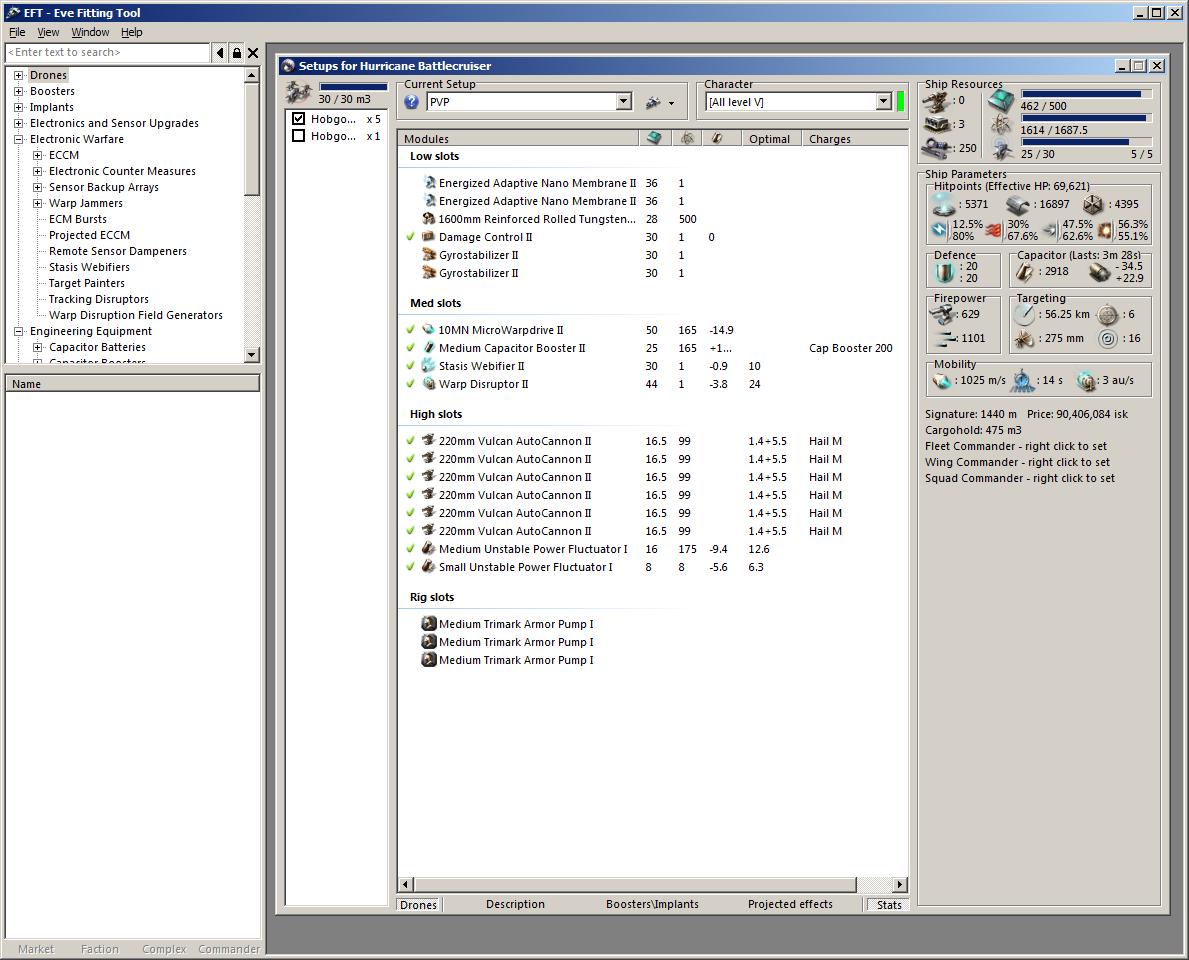
Task: Open the View menu
Action: (48, 32)
